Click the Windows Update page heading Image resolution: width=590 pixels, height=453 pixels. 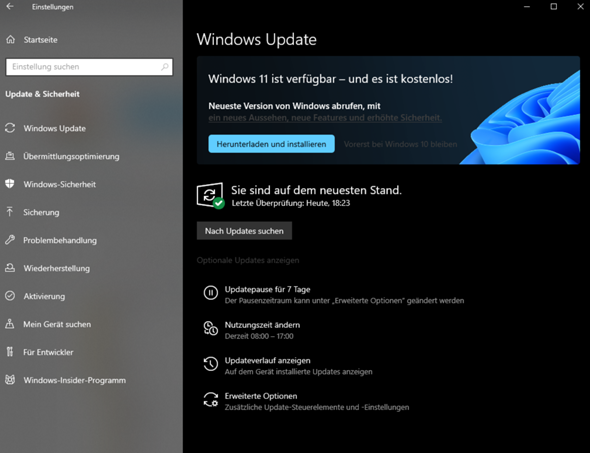[257, 39]
